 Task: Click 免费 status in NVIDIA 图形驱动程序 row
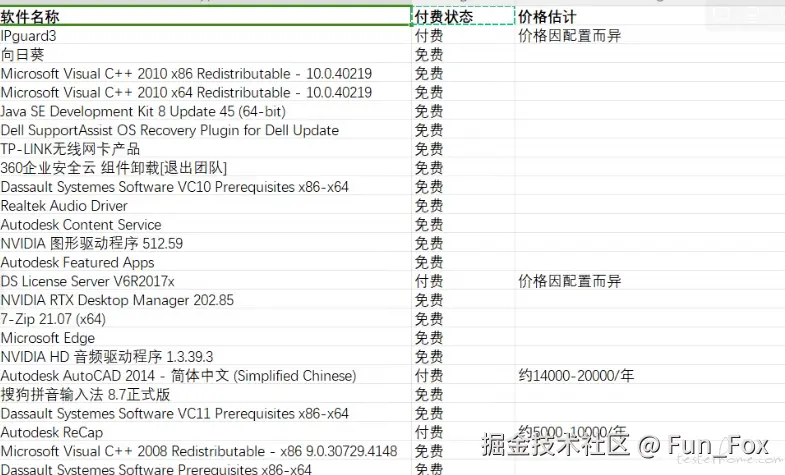pos(463,244)
